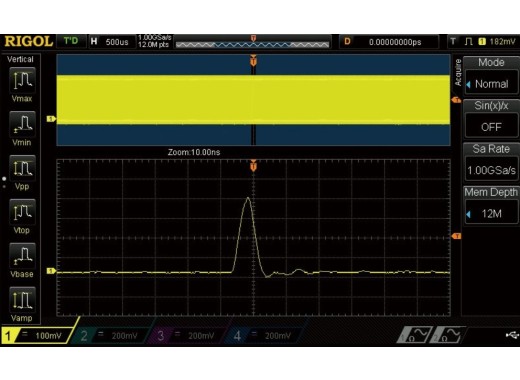Viewport: 520px width, 380px height.
Task: Click the first signal source icon
Action: tap(414, 334)
